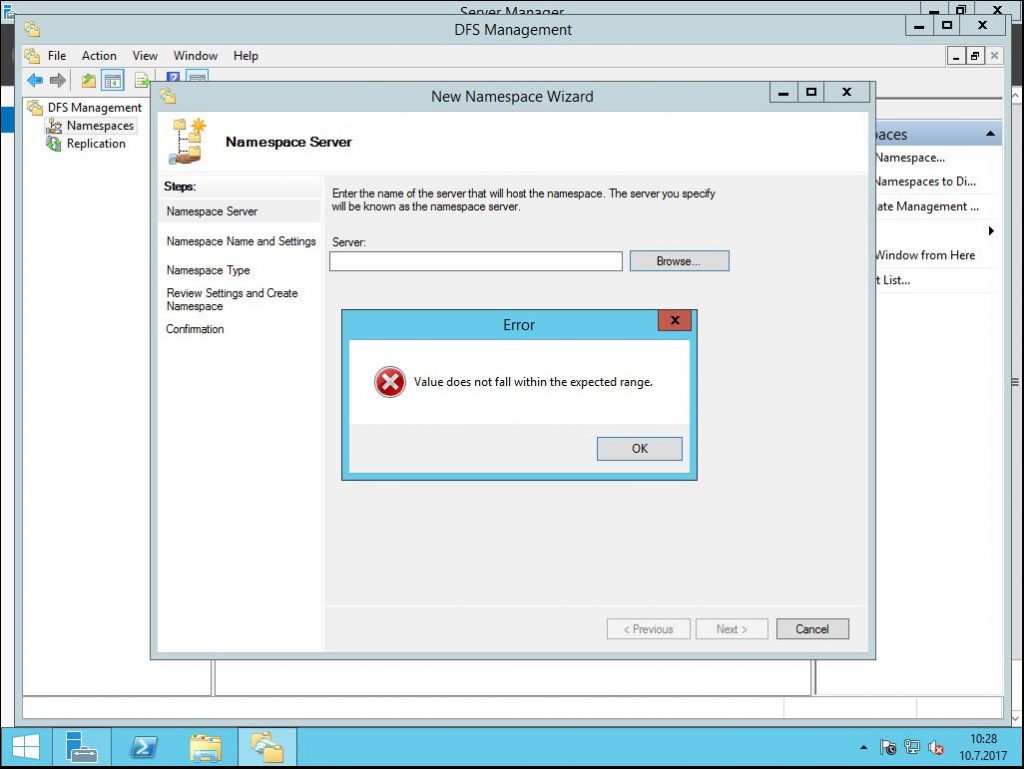The image size is (1024, 769).
Task: Select the Replication tree item
Action: tap(96, 144)
